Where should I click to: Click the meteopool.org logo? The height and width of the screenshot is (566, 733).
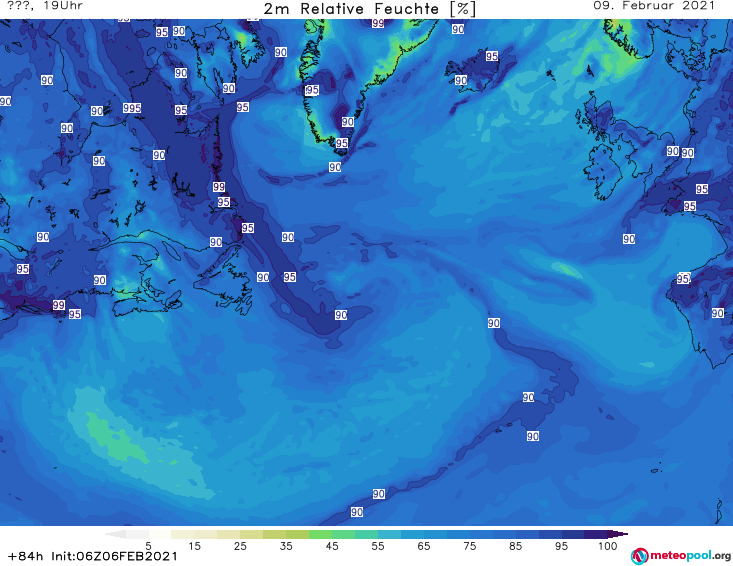(x=681, y=556)
